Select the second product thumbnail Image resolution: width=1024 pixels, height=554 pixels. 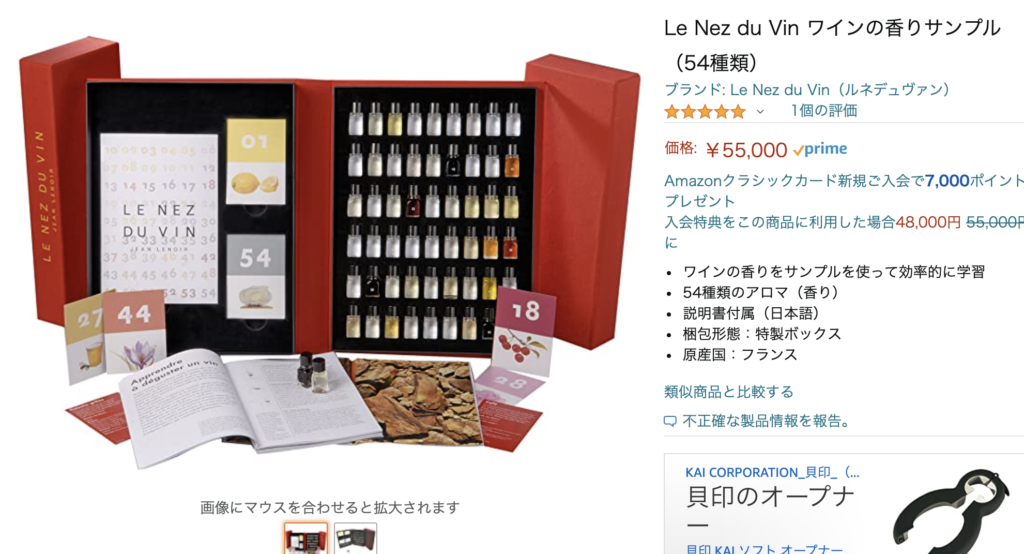tap(355, 538)
